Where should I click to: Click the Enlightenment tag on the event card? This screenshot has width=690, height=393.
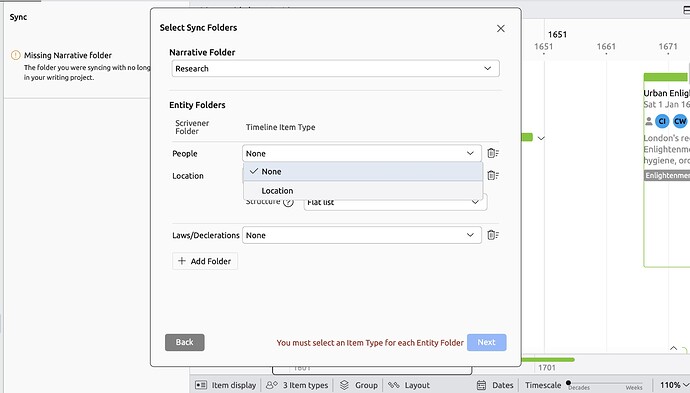667,176
